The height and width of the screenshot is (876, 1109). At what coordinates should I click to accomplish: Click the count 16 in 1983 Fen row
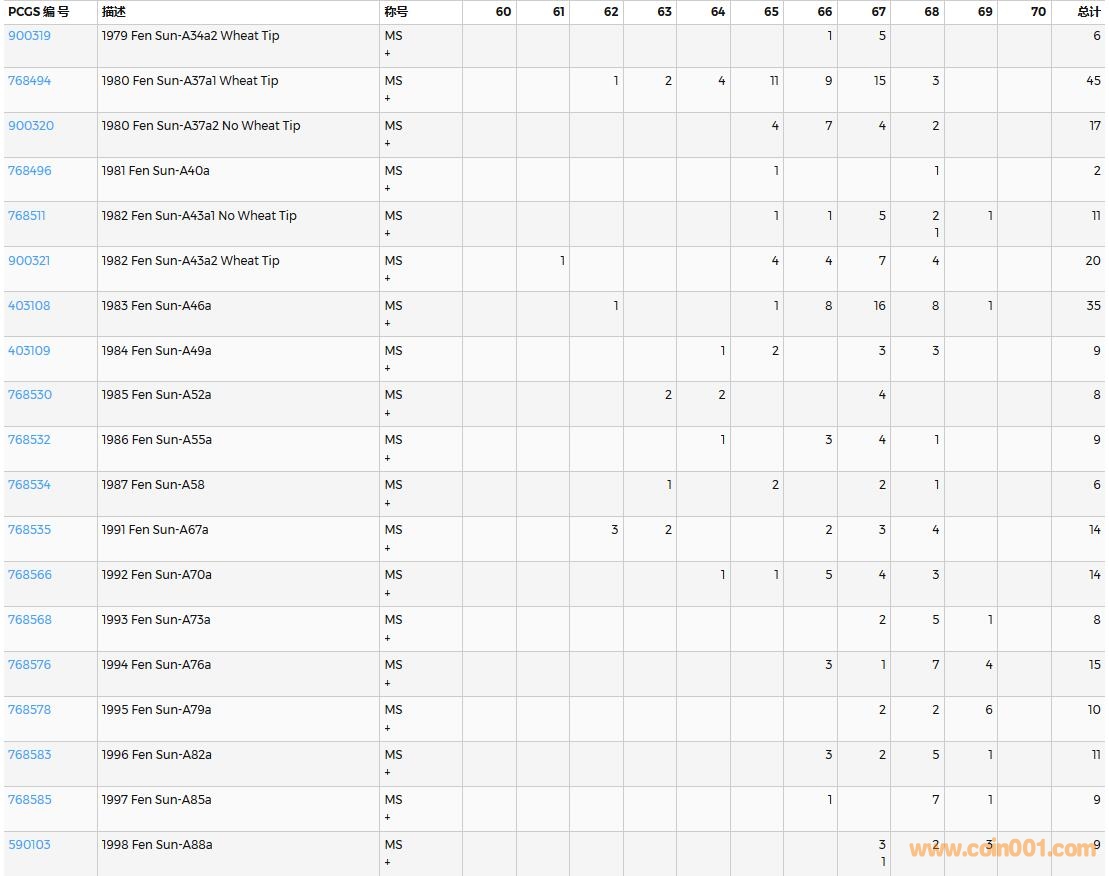tap(879, 306)
